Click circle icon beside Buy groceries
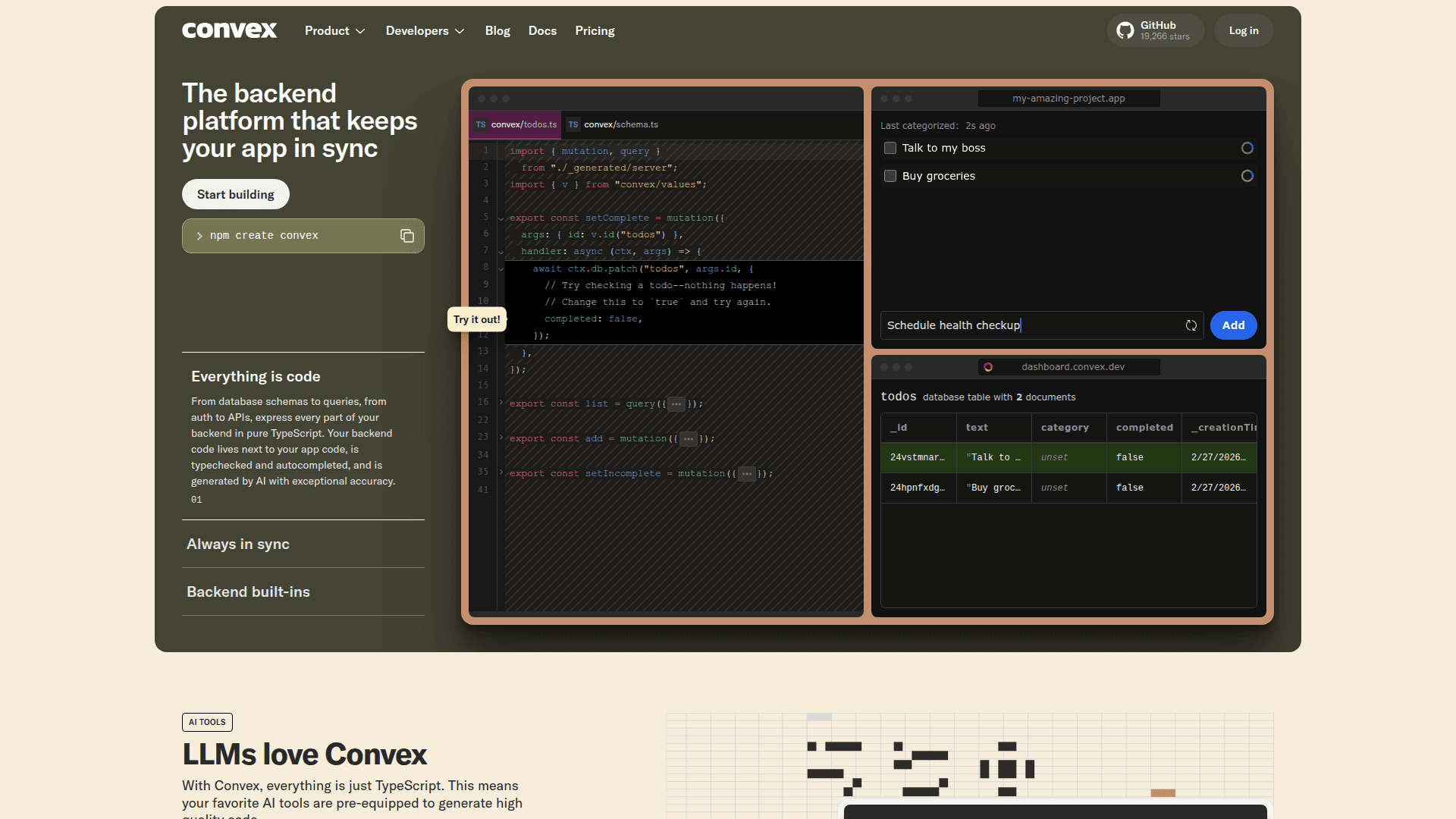This screenshot has width=1456, height=819. tap(1247, 176)
